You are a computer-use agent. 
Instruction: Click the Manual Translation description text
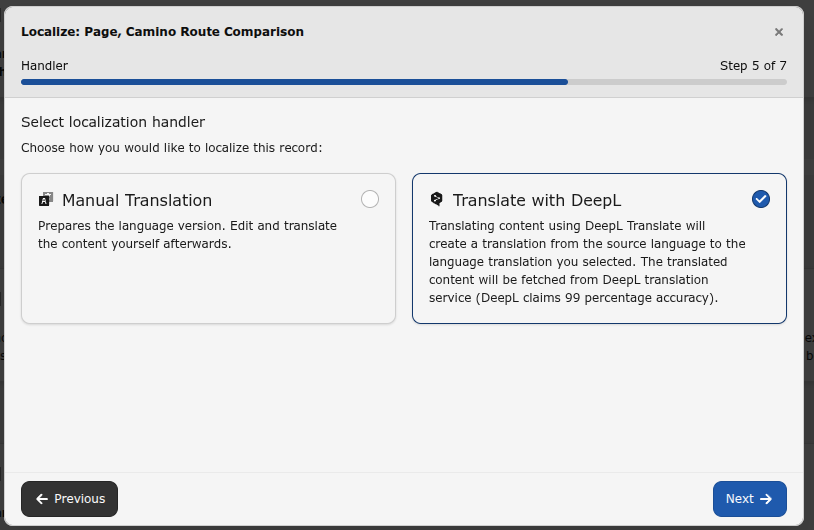point(187,235)
